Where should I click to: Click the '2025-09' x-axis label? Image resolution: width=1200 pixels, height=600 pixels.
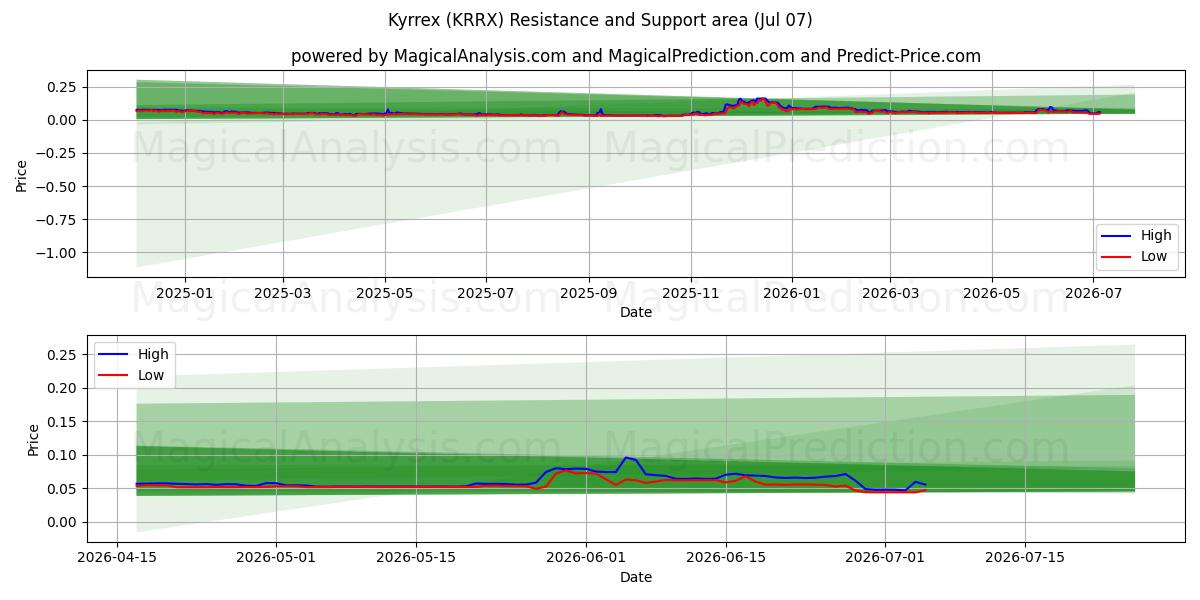tap(589, 293)
